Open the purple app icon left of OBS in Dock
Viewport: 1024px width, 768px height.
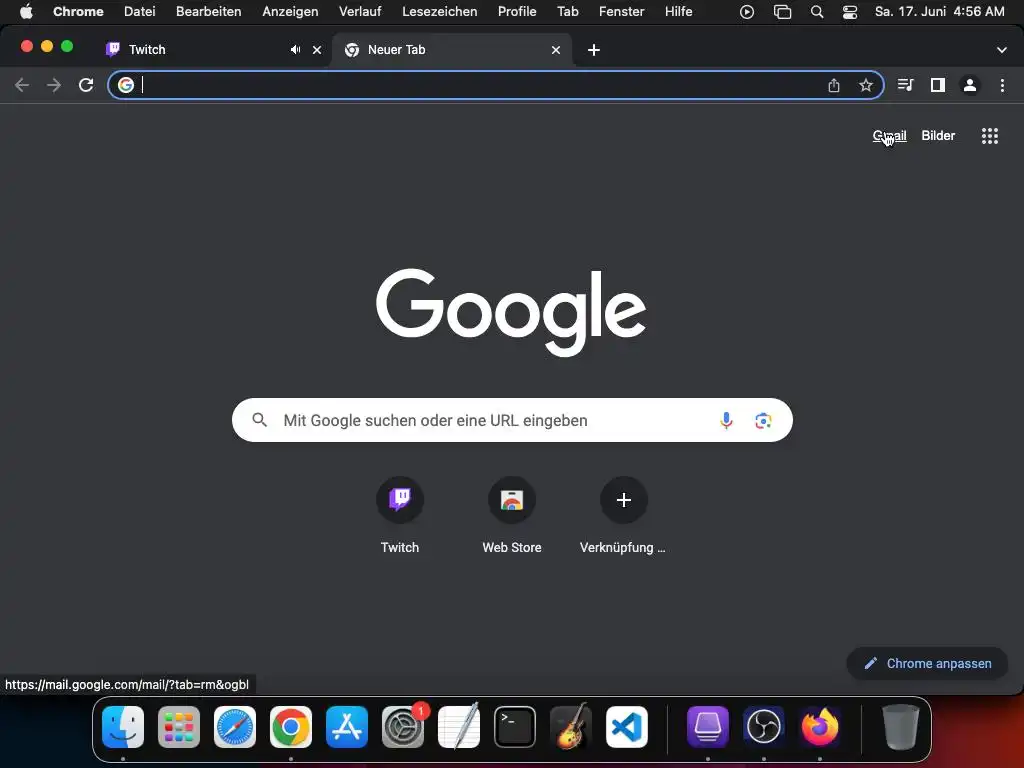click(x=708, y=727)
